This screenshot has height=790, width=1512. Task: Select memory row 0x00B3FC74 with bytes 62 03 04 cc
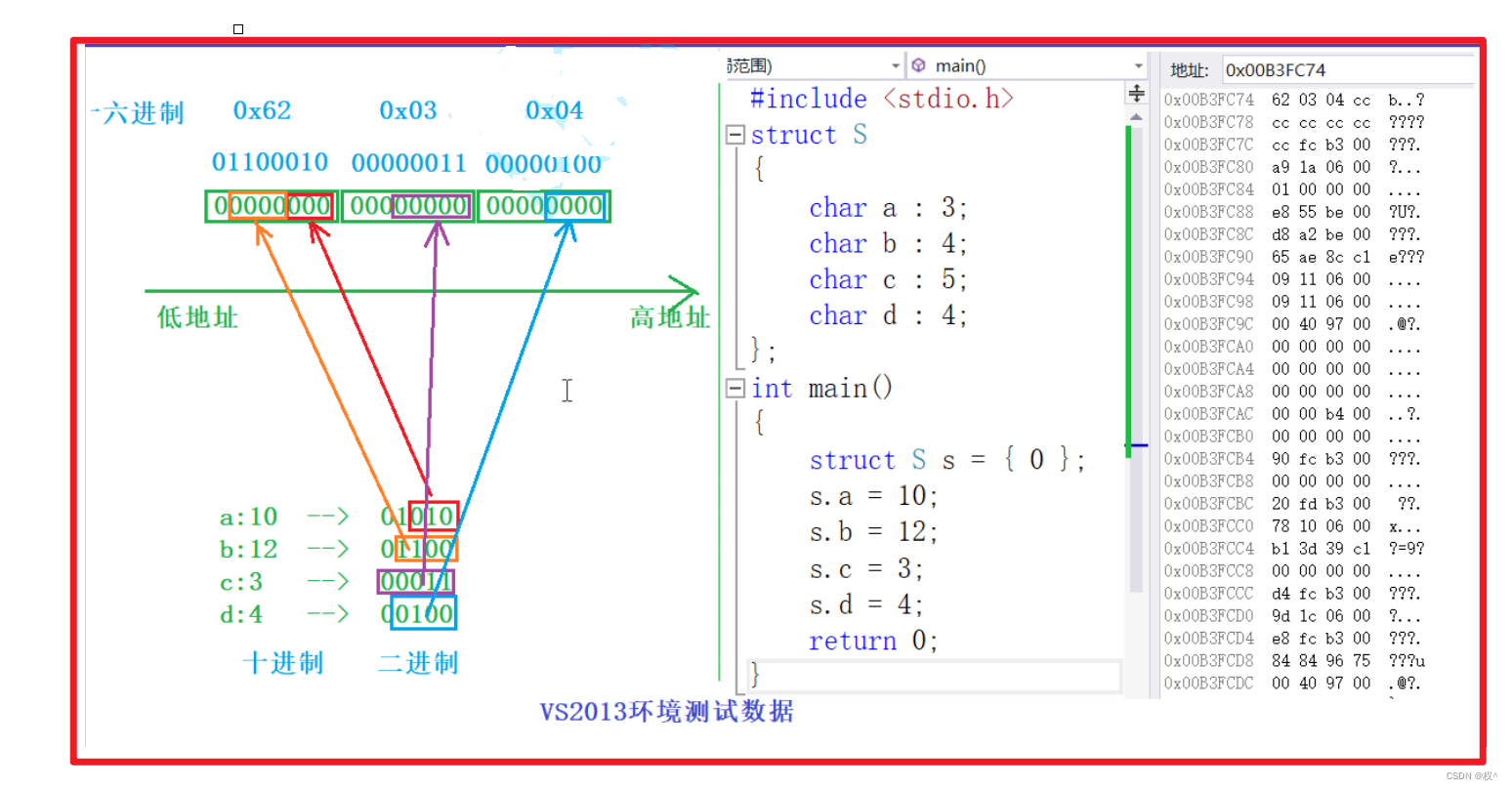pyautogui.click(x=1294, y=100)
